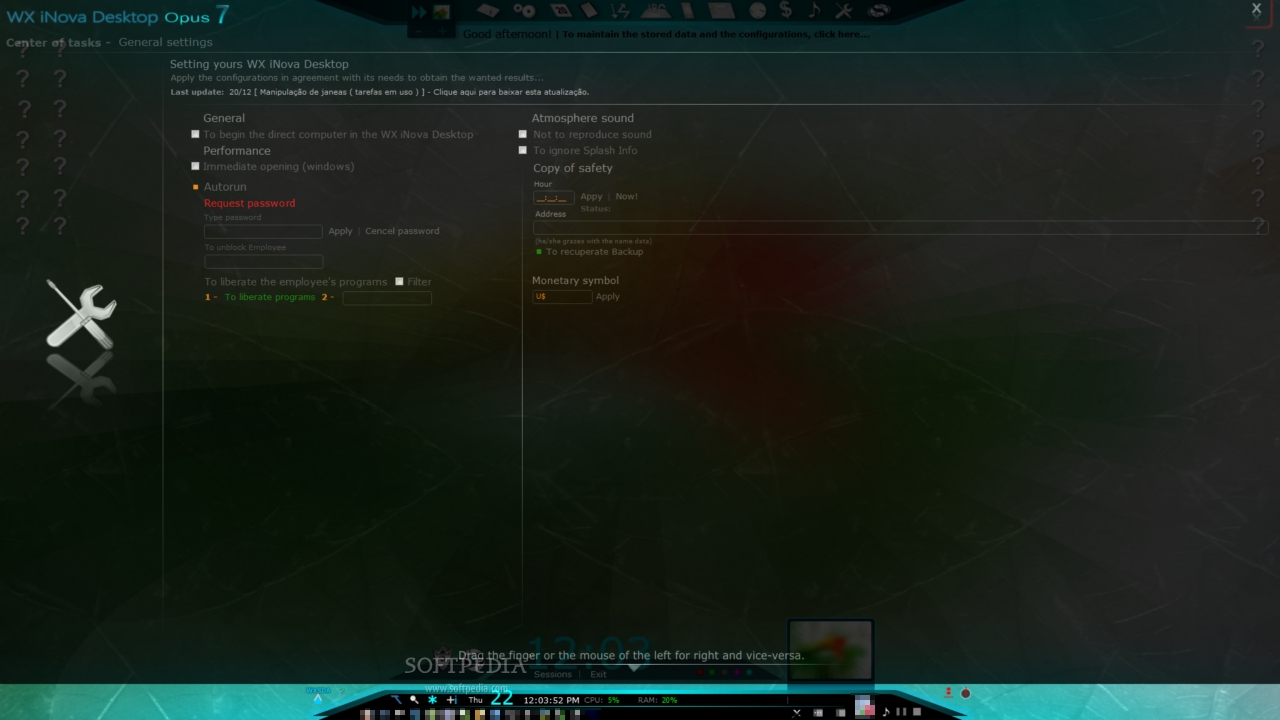Click the music note icon in bottom tray
This screenshot has width=1280, height=720.
pos(885,712)
